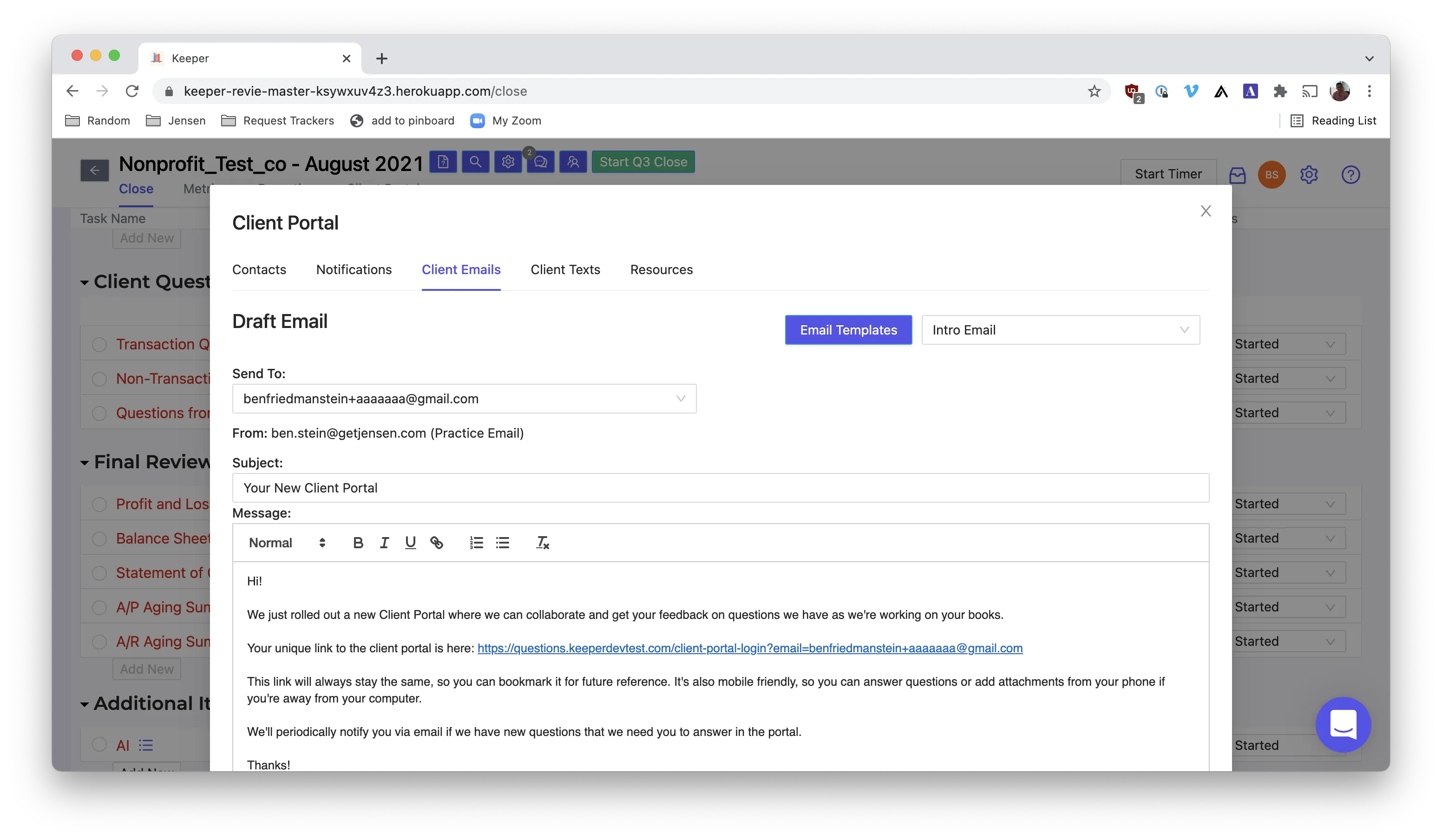Image resolution: width=1442 pixels, height=840 pixels.
Task: Open the client portal people icon
Action: [573, 162]
